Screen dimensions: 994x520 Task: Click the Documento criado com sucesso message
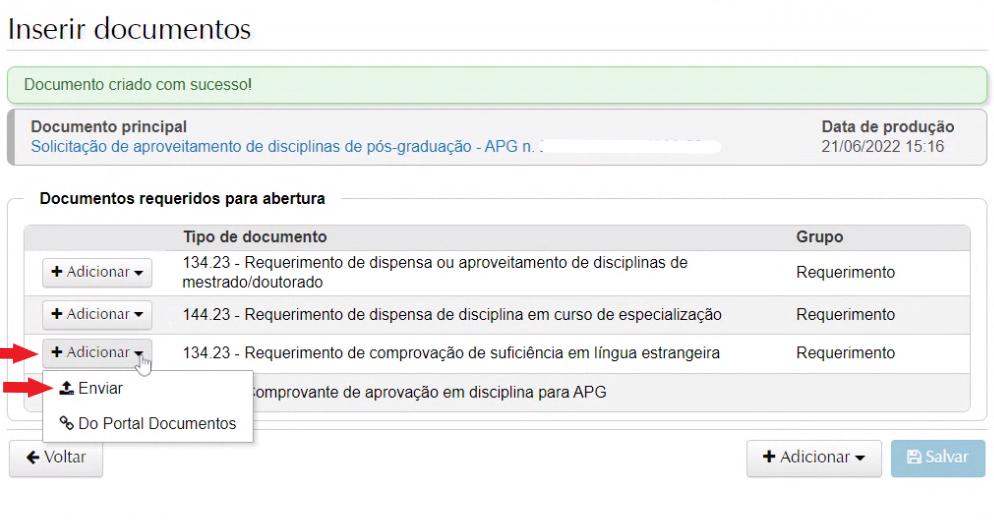(138, 85)
